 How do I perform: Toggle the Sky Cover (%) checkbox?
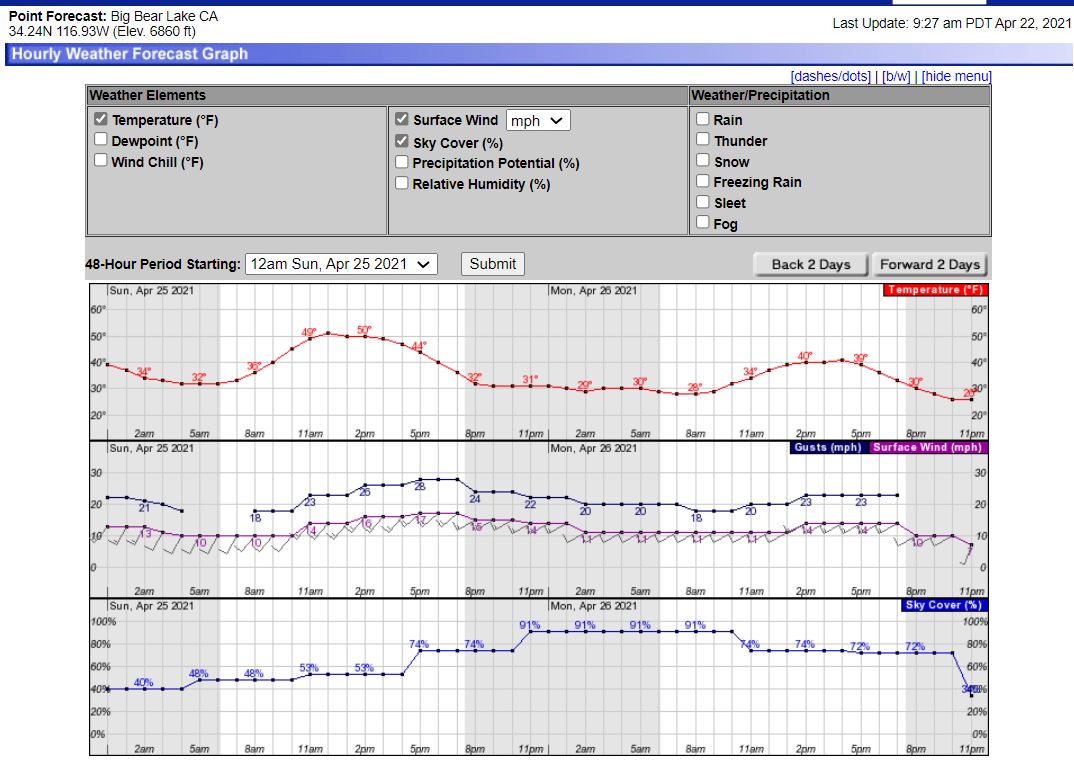coord(402,142)
